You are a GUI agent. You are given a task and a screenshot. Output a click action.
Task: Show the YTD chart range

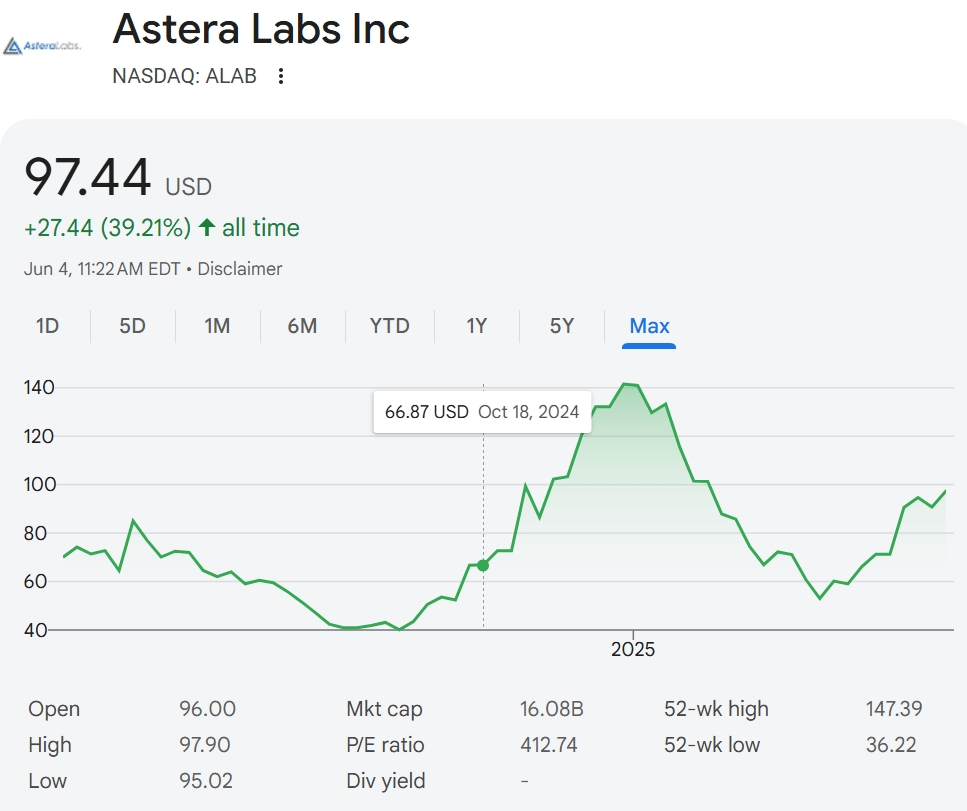[389, 326]
